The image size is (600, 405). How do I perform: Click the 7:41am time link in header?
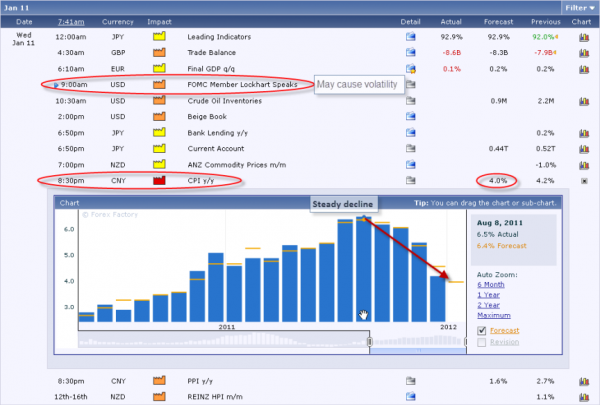pyautogui.click(x=70, y=21)
